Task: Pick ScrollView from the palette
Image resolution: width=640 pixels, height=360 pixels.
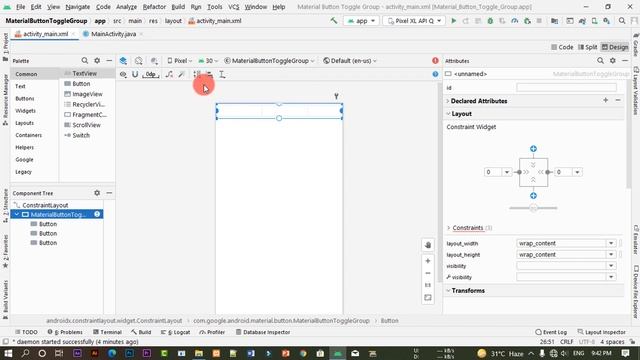Action: (86, 125)
